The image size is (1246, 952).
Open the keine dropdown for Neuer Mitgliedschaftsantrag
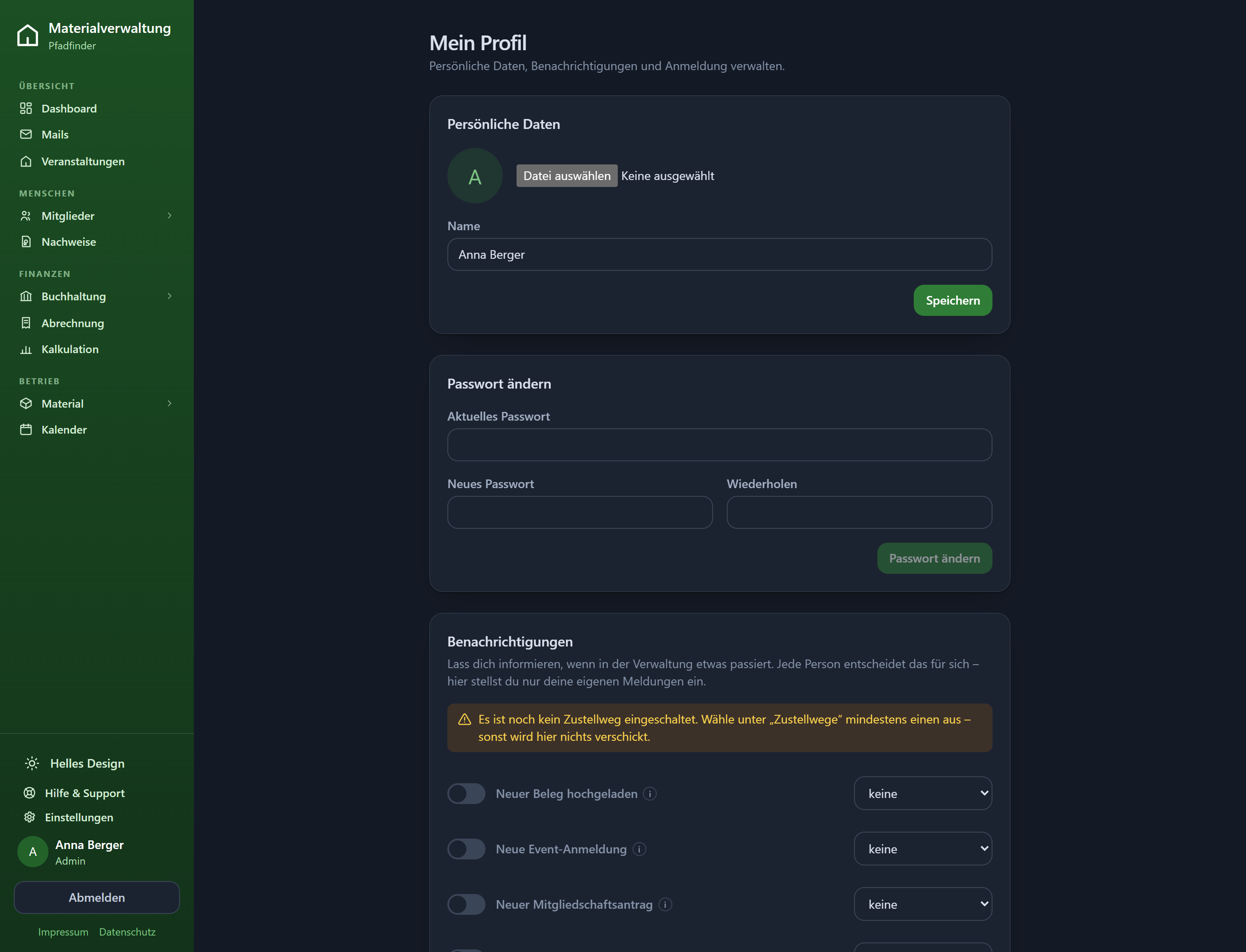pyautogui.click(x=923, y=904)
